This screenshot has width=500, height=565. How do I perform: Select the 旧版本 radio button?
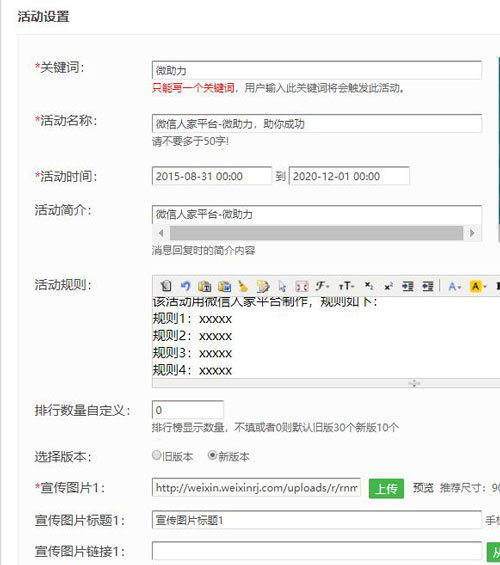tap(156, 455)
